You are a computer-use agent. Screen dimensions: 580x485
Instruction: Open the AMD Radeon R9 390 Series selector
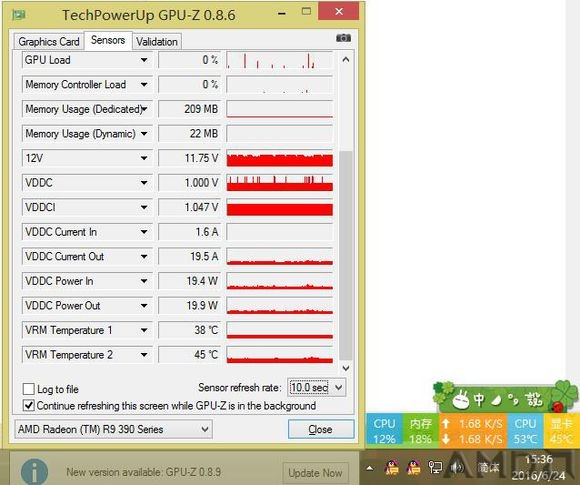[114, 429]
